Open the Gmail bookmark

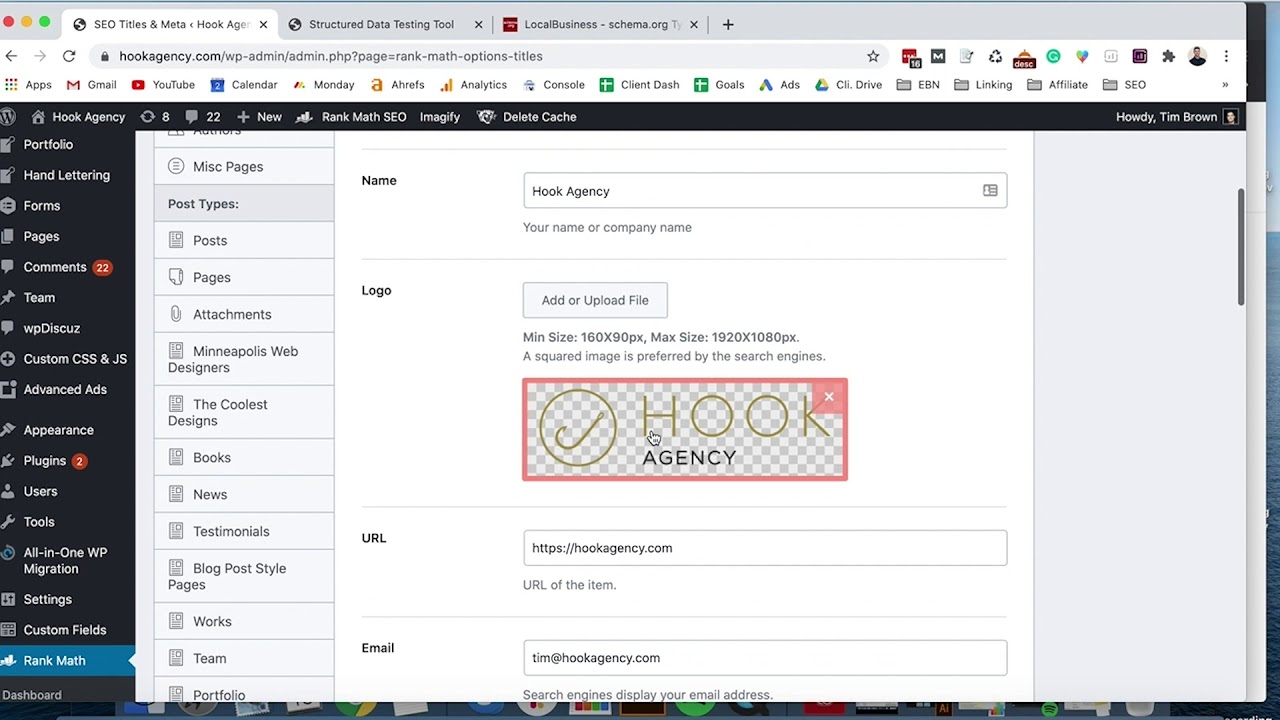pyautogui.click(x=91, y=85)
